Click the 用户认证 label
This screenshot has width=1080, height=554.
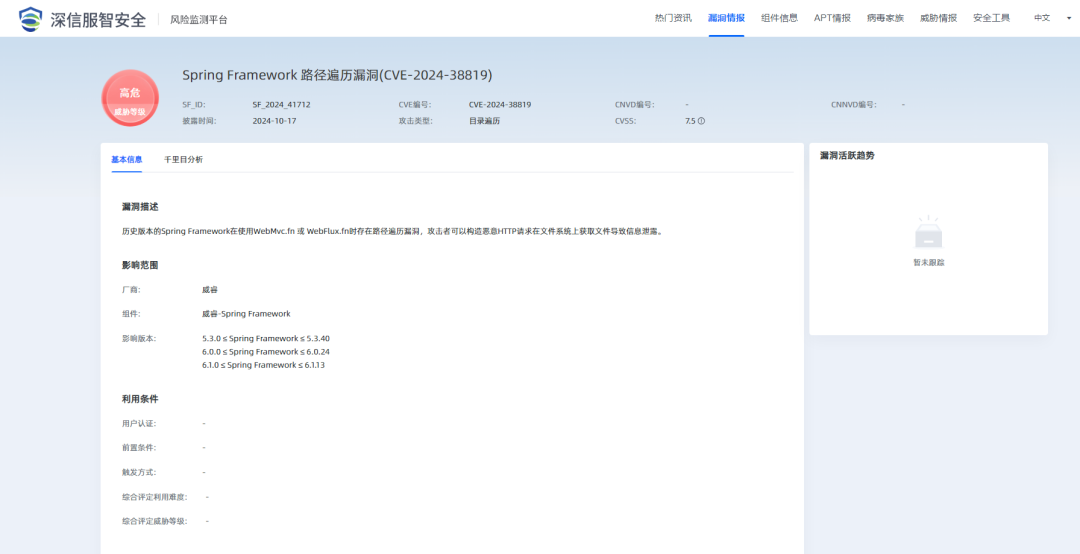point(138,423)
